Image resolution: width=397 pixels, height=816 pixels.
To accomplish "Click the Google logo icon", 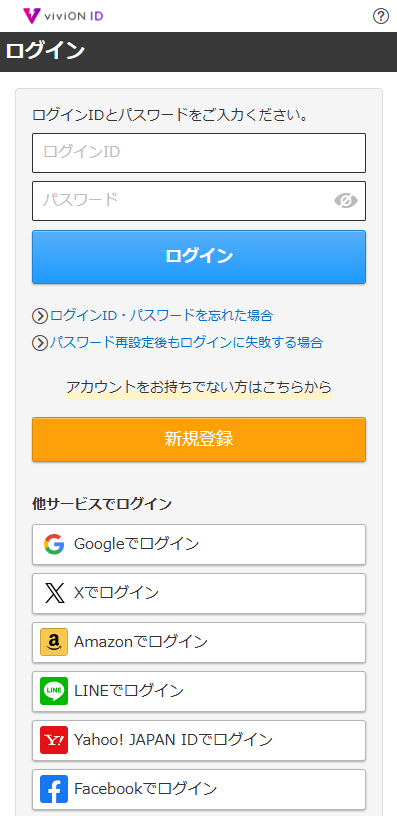I will pos(54,544).
